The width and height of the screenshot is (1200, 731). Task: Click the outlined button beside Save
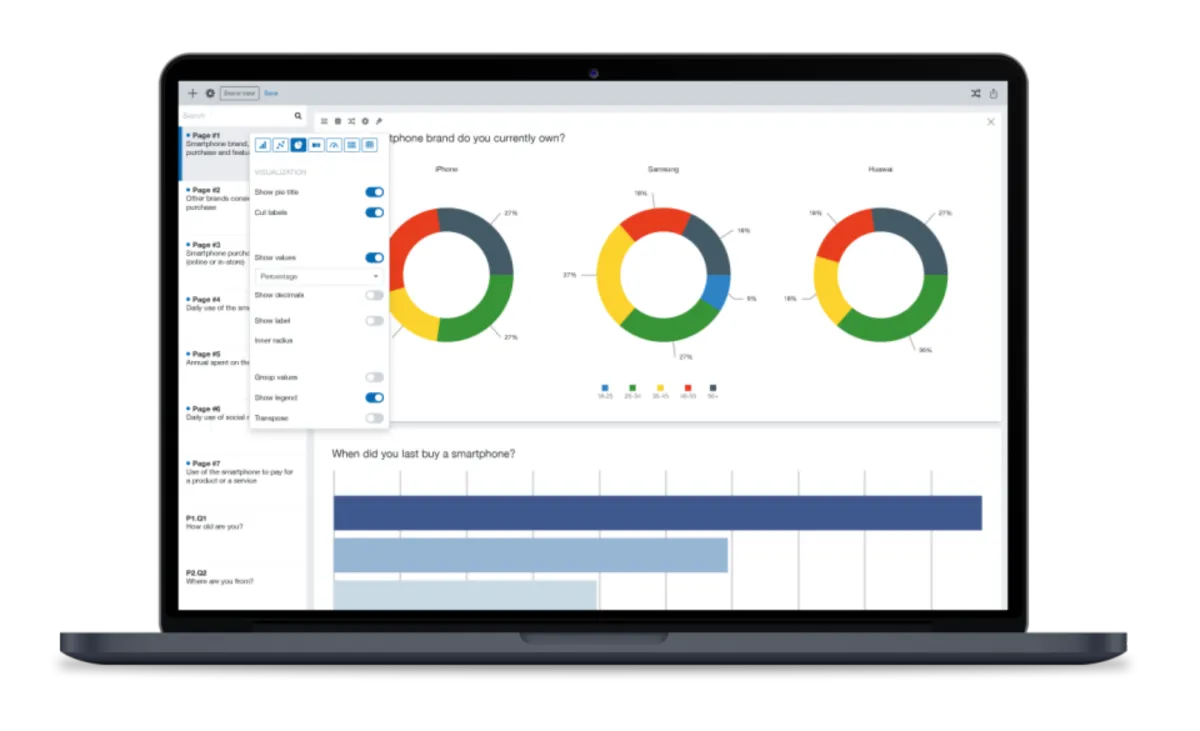tap(239, 93)
